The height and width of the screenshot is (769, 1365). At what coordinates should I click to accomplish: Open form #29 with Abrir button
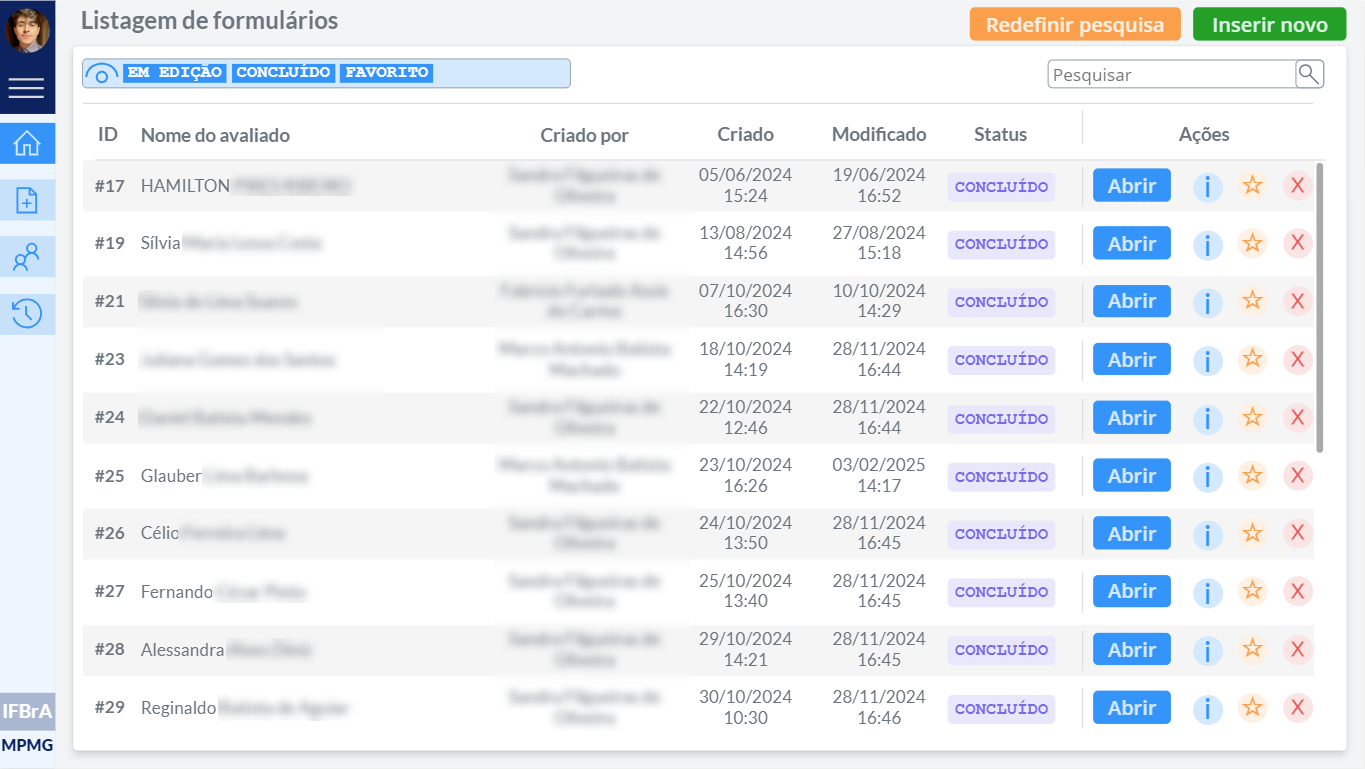tap(1132, 707)
